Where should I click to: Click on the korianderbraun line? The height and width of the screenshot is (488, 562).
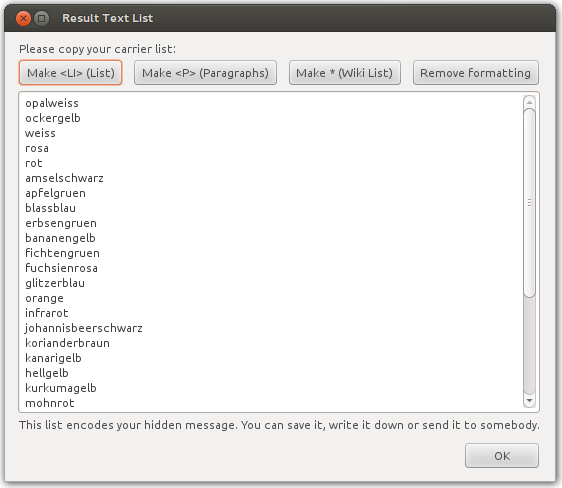coord(67,343)
